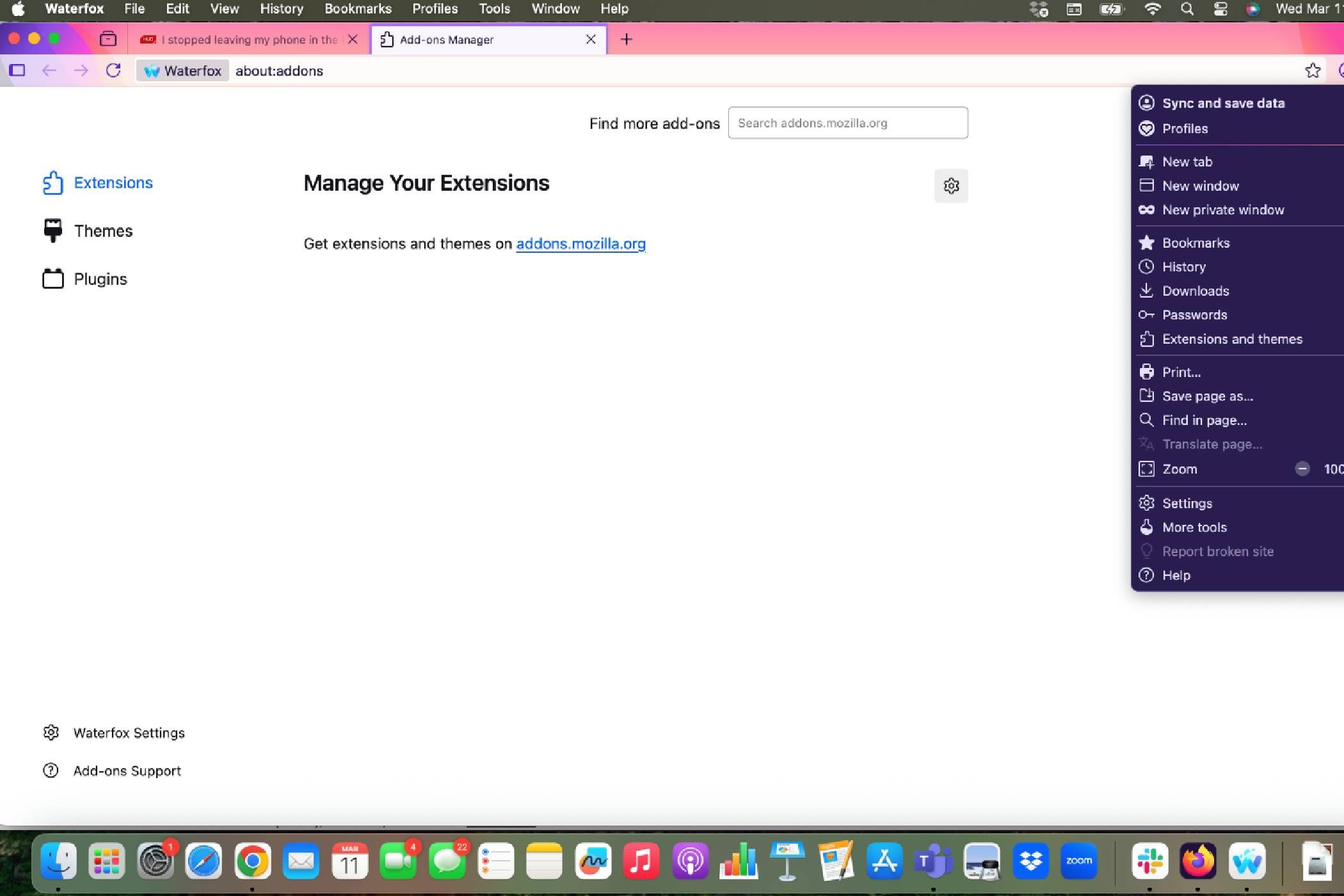The image size is (1344, 896).
Task: Open Waterfox Settings at the sidebar bottom
Action: point(114,733)
